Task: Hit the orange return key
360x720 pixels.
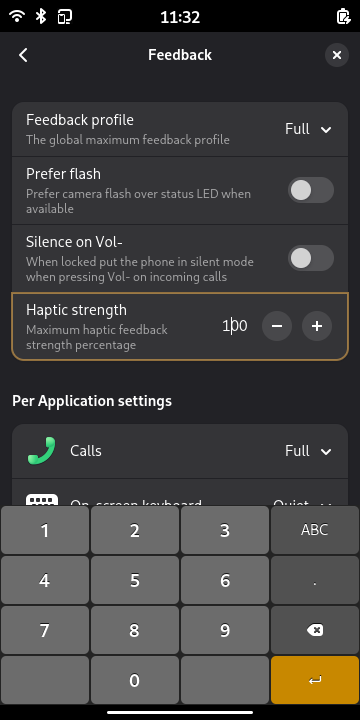Action: (315, 680)
